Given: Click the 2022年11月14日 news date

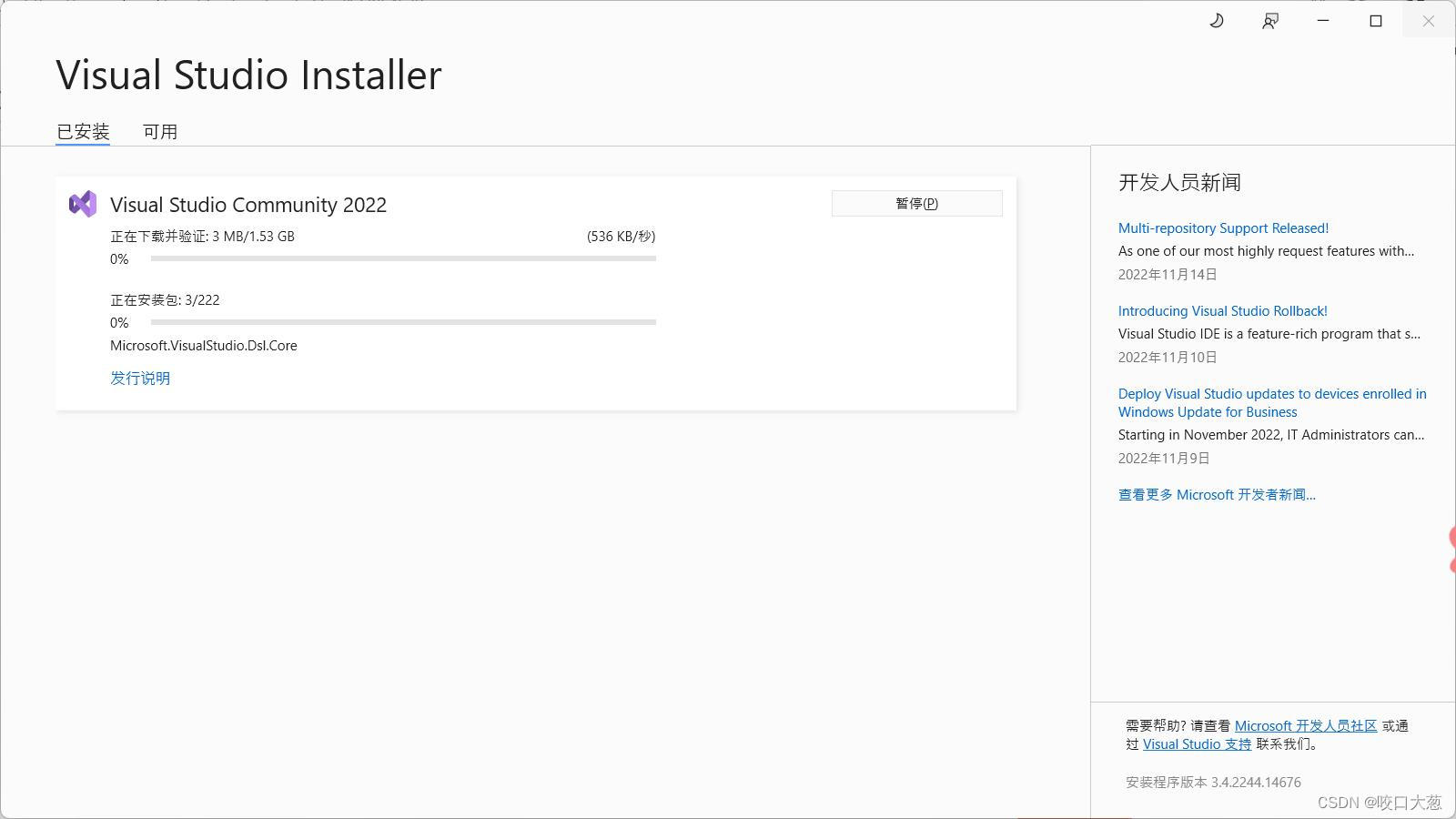Looking at the screenshot, I should tap(1168, 275).
